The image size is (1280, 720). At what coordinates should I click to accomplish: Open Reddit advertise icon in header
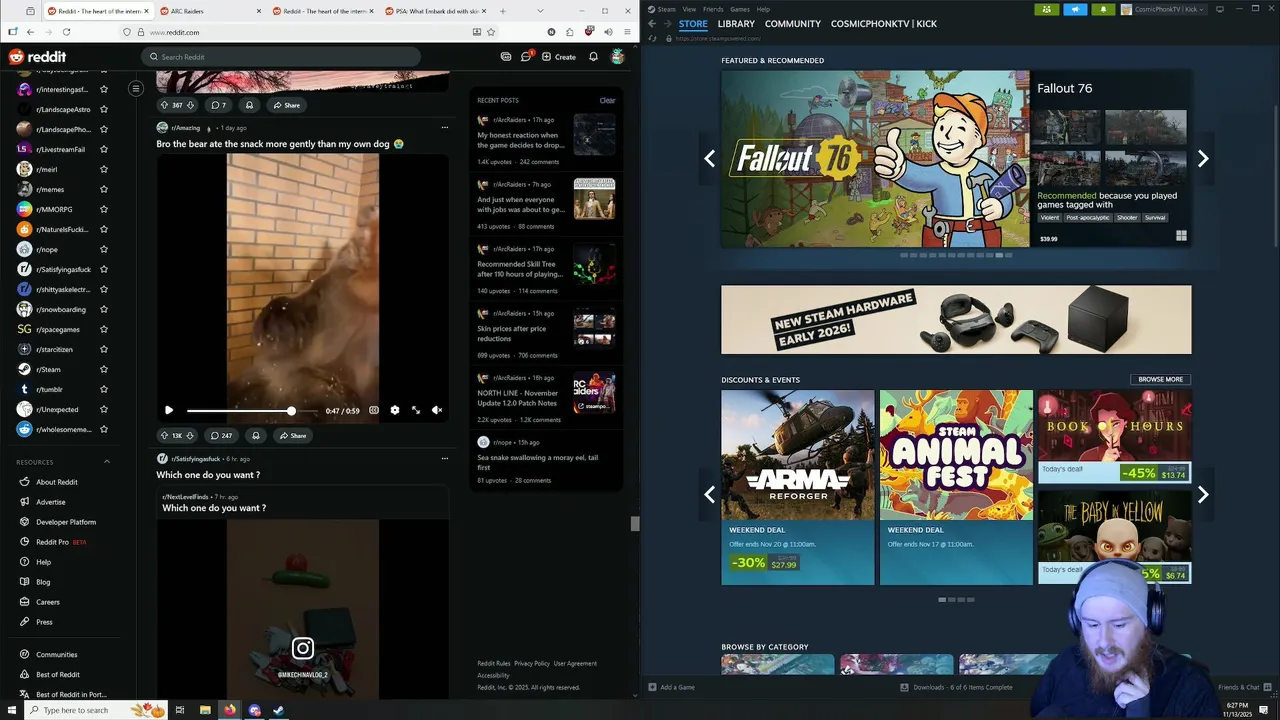506,57
